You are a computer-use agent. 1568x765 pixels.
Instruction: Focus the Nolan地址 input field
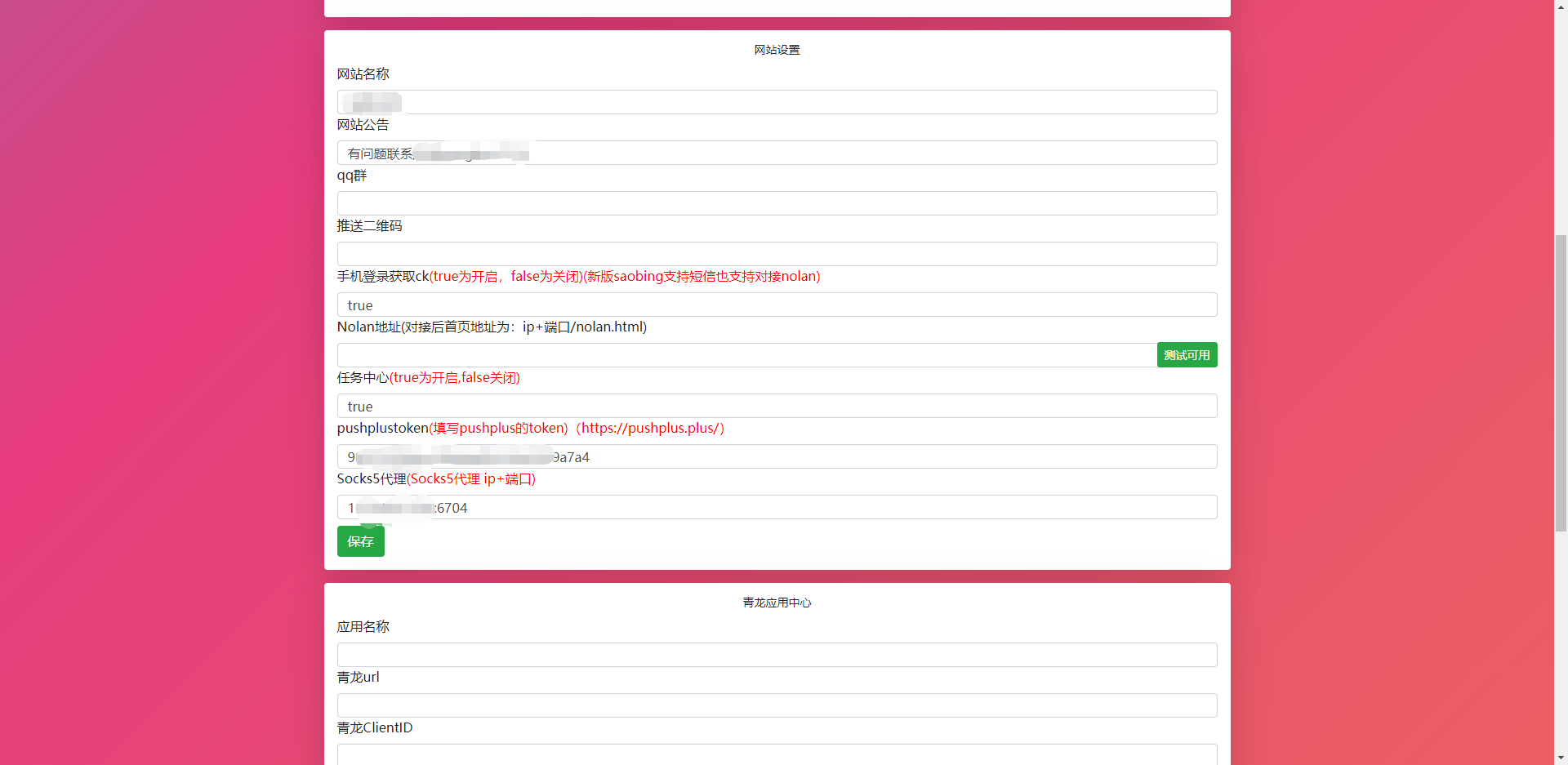746,355
